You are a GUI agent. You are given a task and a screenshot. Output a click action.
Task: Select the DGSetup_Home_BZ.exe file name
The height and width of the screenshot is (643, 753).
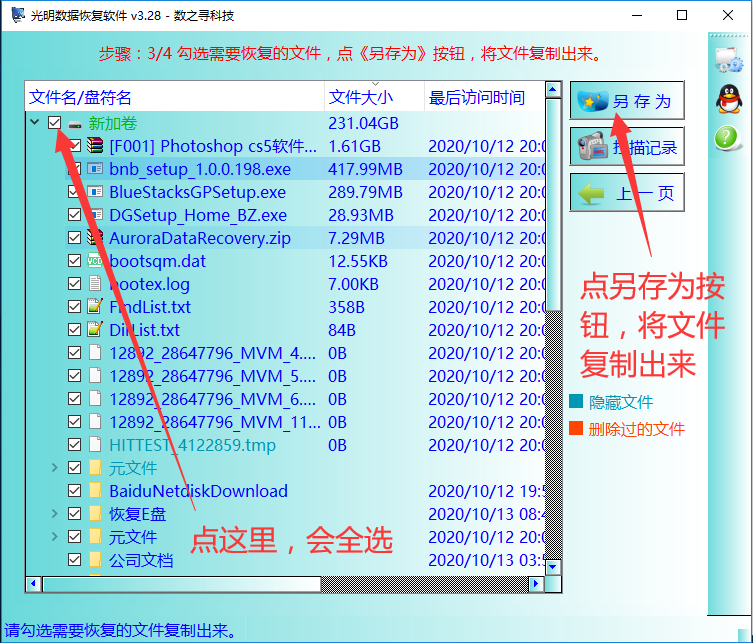tap(198, 215)
